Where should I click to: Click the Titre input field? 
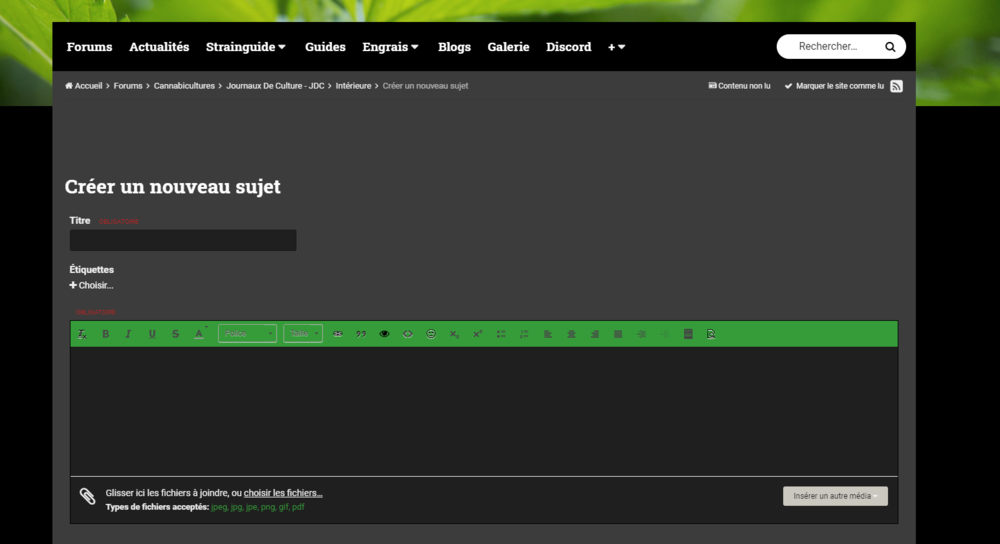coord(183,240)
